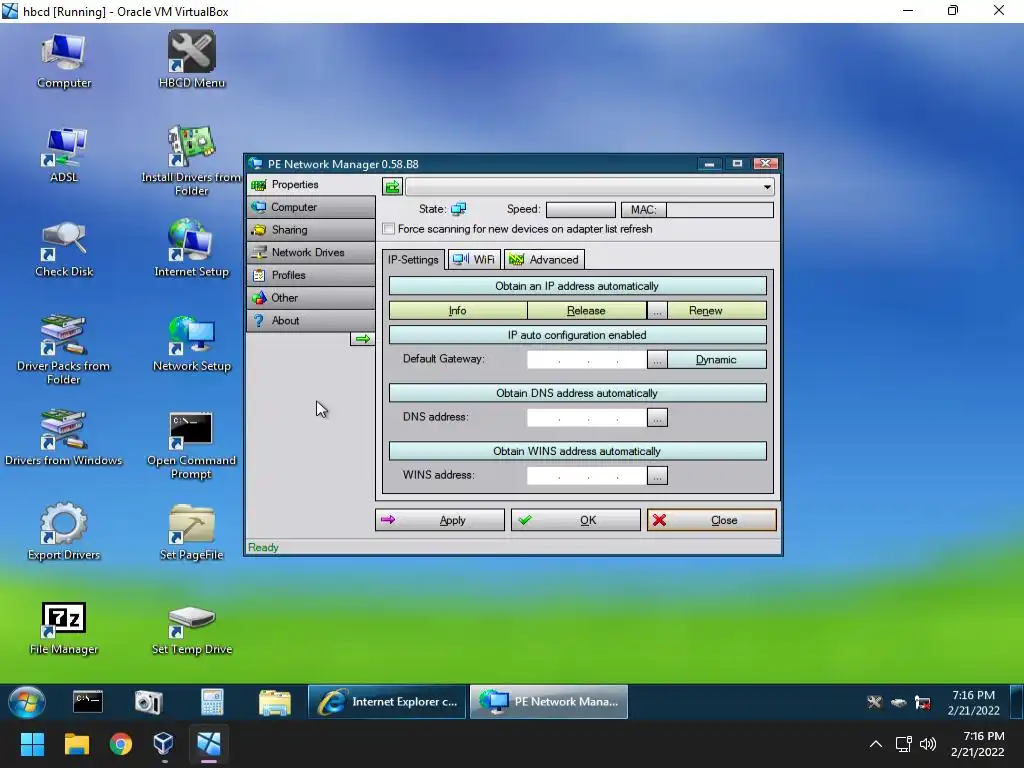Switch to the Advanced tab
This screenshot has height=768, width=1024.
(x=544, y=259)
